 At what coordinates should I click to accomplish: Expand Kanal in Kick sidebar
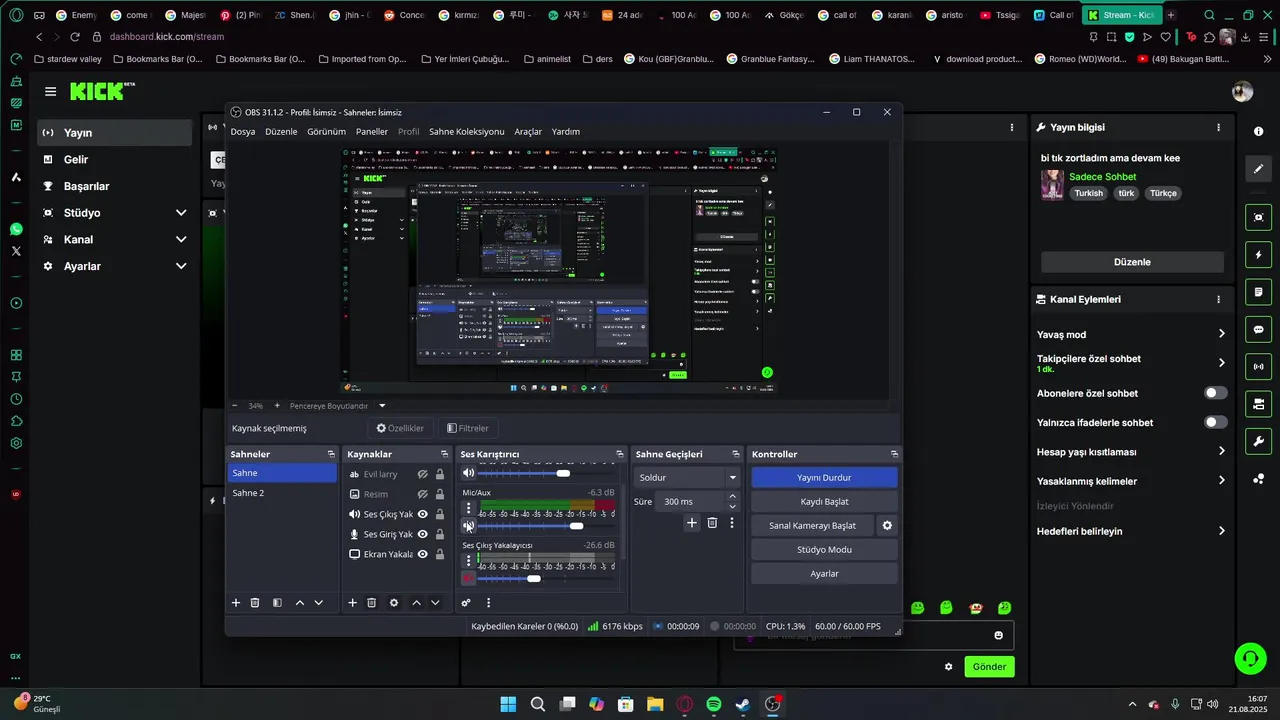pyautogui.click(x=181, y=240)
